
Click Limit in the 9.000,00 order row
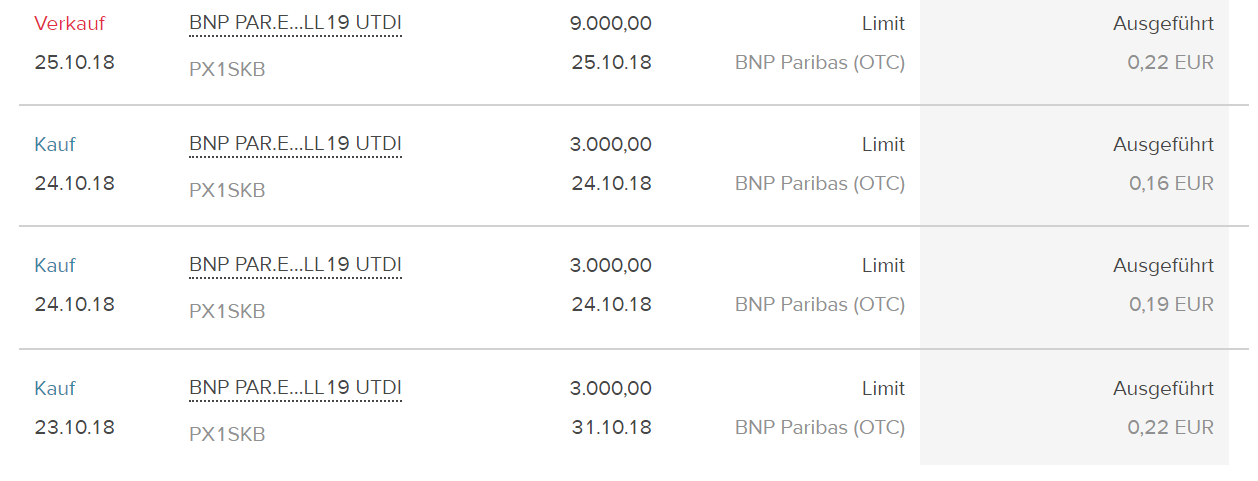click(883, 23)
